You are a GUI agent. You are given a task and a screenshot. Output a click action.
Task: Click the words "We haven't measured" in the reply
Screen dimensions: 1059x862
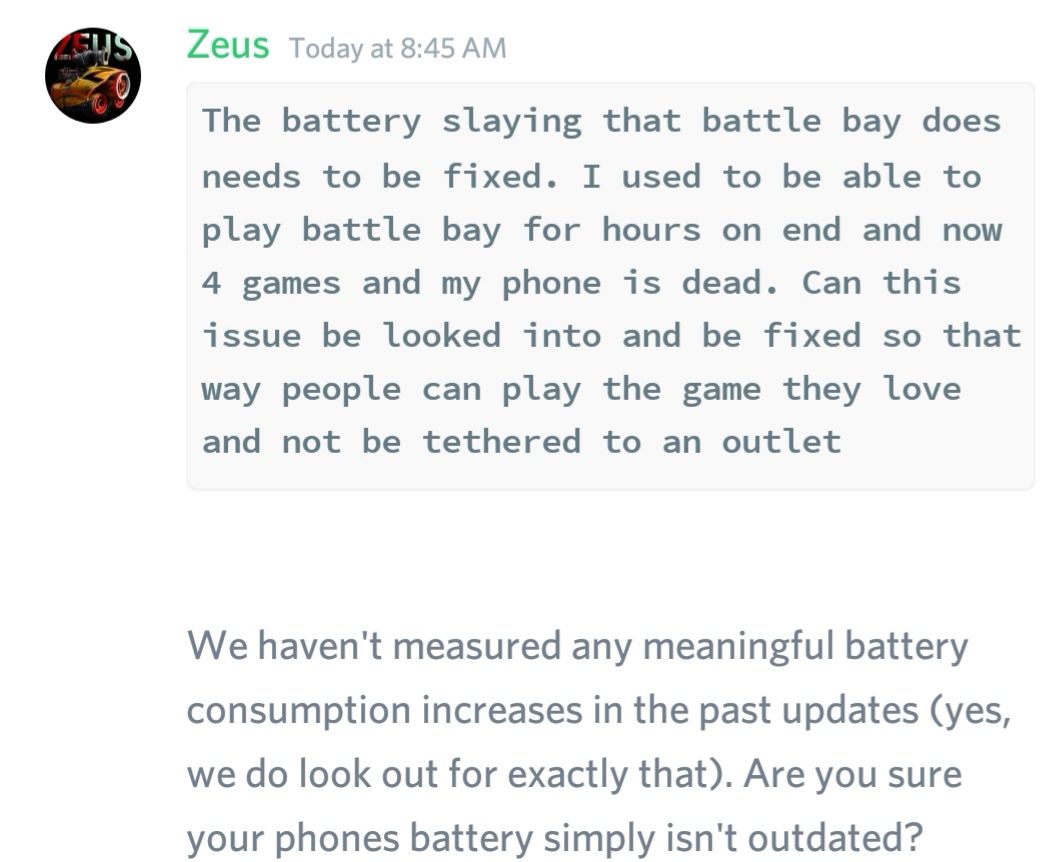[x=374, y=646]
